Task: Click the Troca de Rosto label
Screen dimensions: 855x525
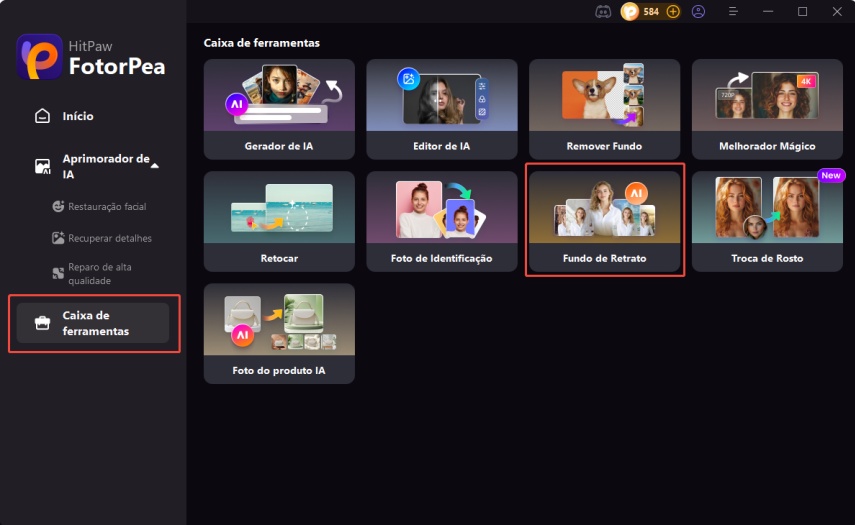Action: (767, 258)
